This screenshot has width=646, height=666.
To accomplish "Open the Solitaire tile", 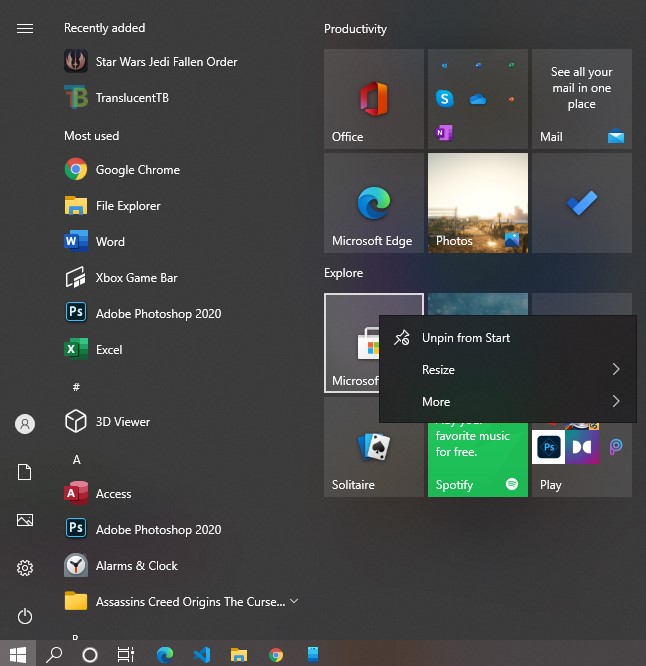I will 374,447.
